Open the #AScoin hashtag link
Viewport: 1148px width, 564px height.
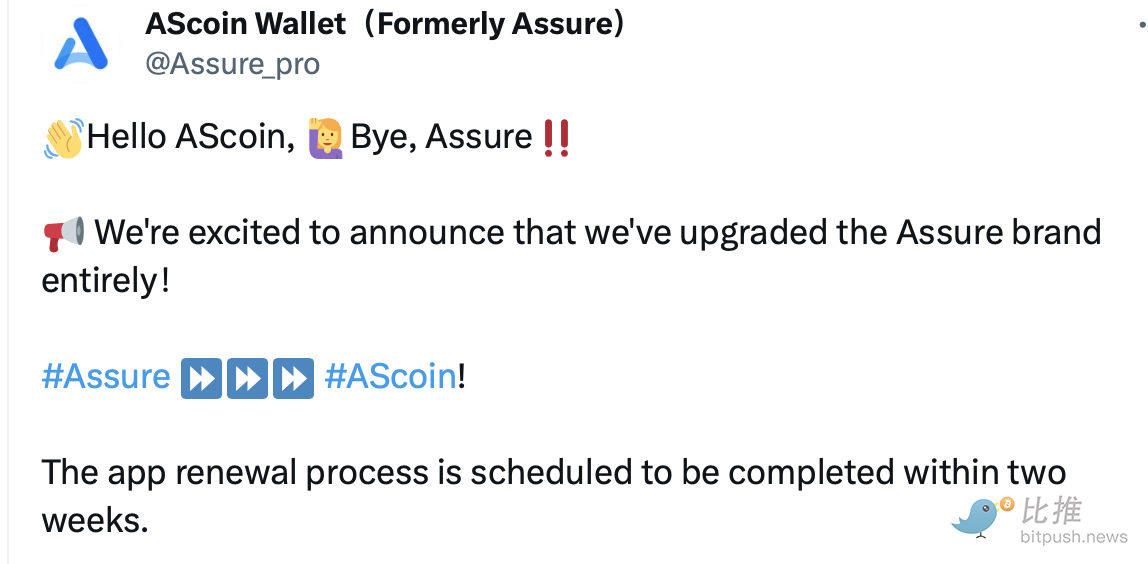[391, 377]
